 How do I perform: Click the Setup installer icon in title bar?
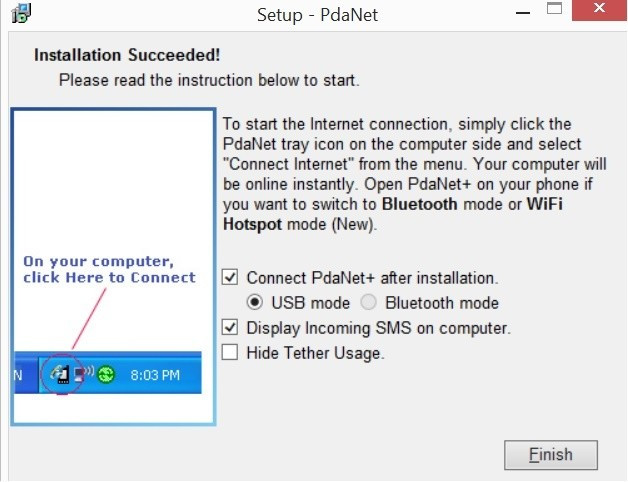[x=21, y=14]
